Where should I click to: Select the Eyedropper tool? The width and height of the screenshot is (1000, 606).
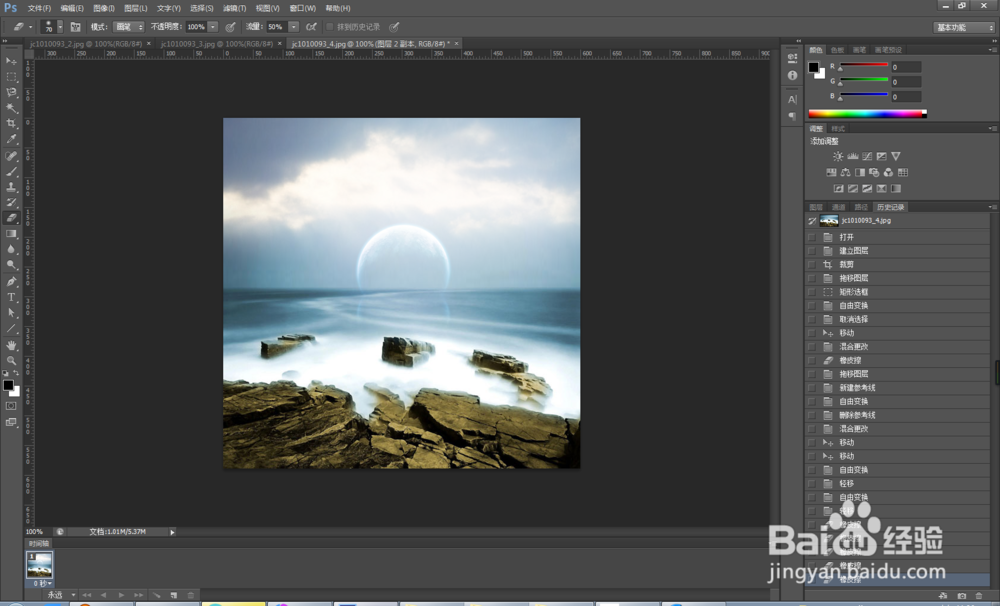pyautogui.click(x=11, y=139)
